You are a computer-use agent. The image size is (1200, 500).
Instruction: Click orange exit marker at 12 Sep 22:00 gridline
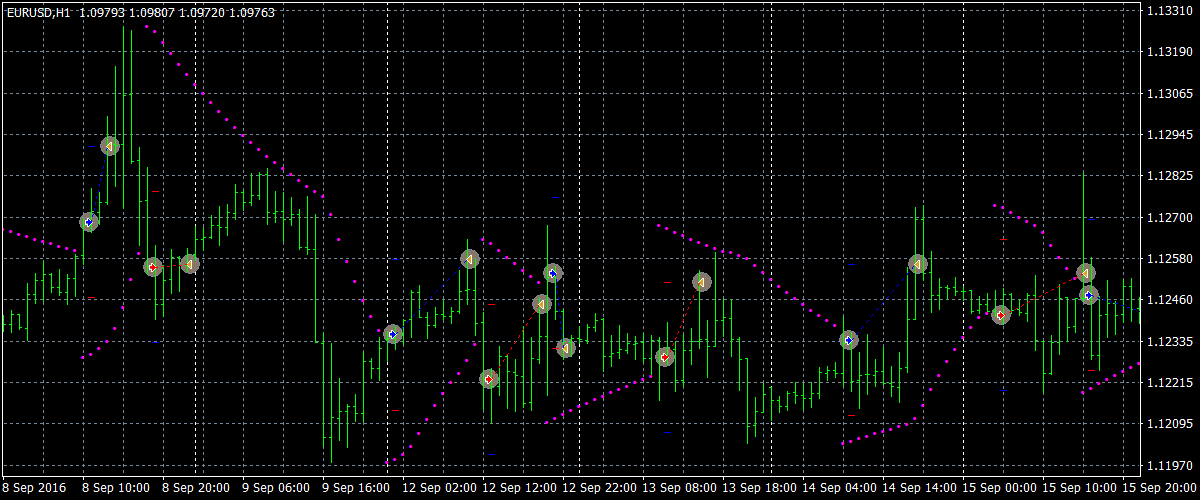566,348
